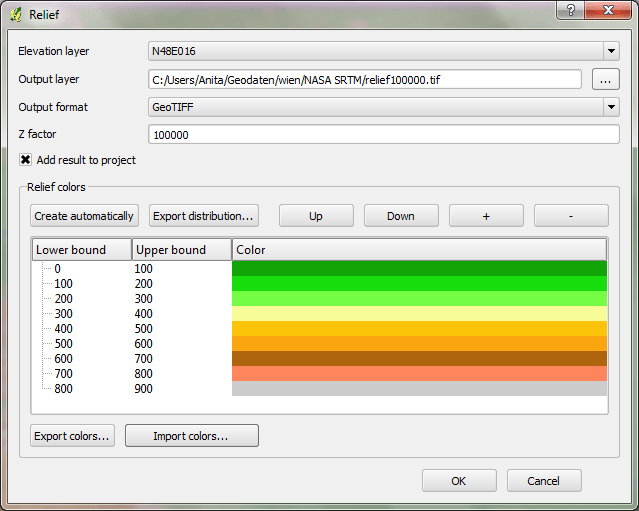Image resolution: width=639 pixels, height=511 pixels.
Task: Select the brown 600-700 color row
Action: (x=419, y=359)
